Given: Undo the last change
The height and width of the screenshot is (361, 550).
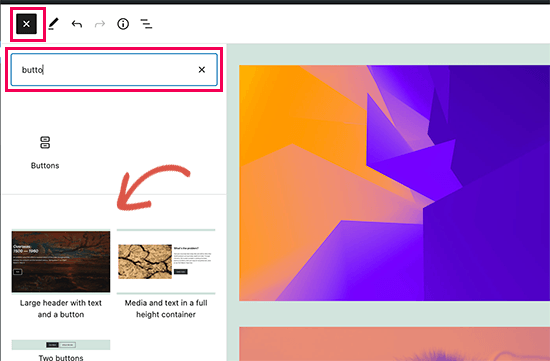Looking at the screenshot, I should click(x=77, y=24).
